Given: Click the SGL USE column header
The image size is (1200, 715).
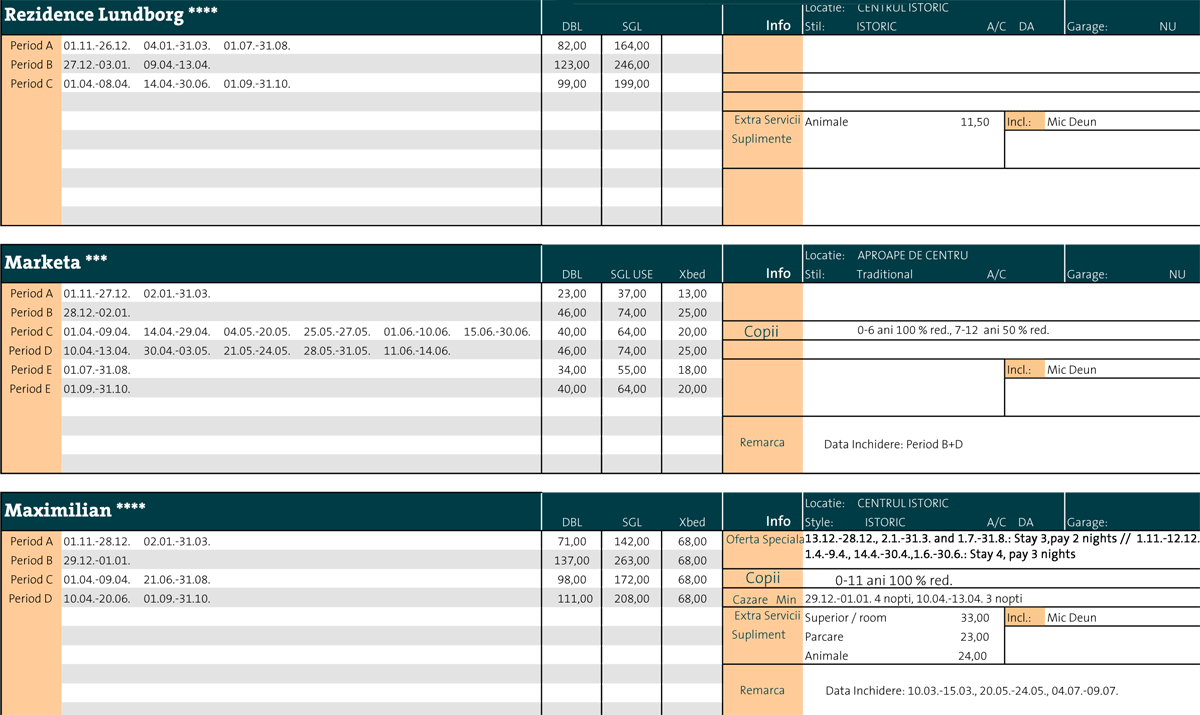Looking at the screenshot, I should coord(631,274).
